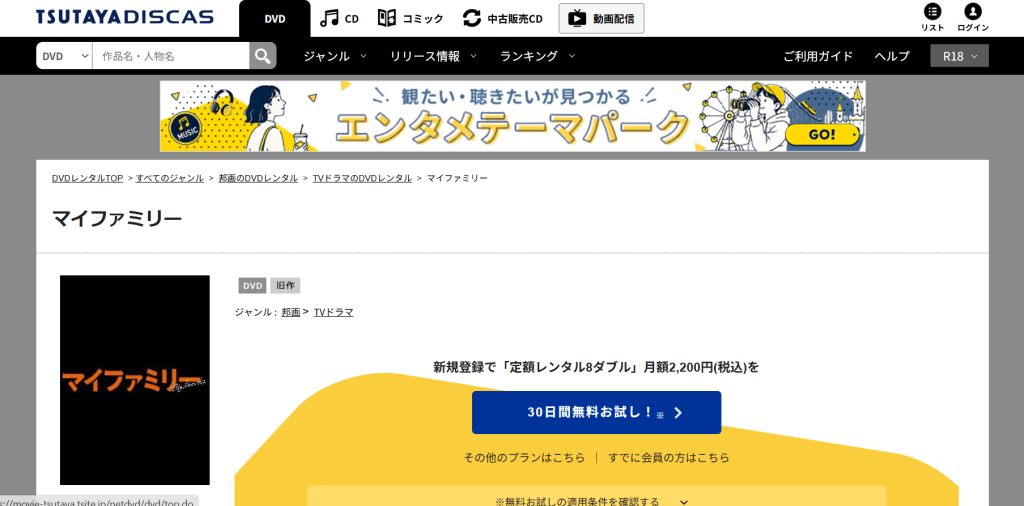Viewport: 1024px width, 506px height.
Task: Expand the リリース情報 menu
Action: (x=434, y=56)
